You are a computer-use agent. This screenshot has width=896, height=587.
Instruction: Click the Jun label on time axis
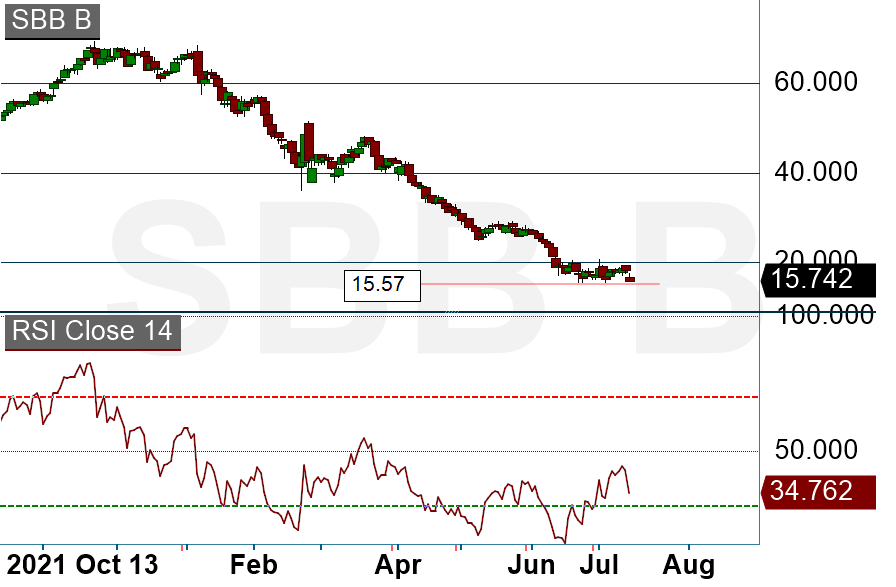click(531, 565)
